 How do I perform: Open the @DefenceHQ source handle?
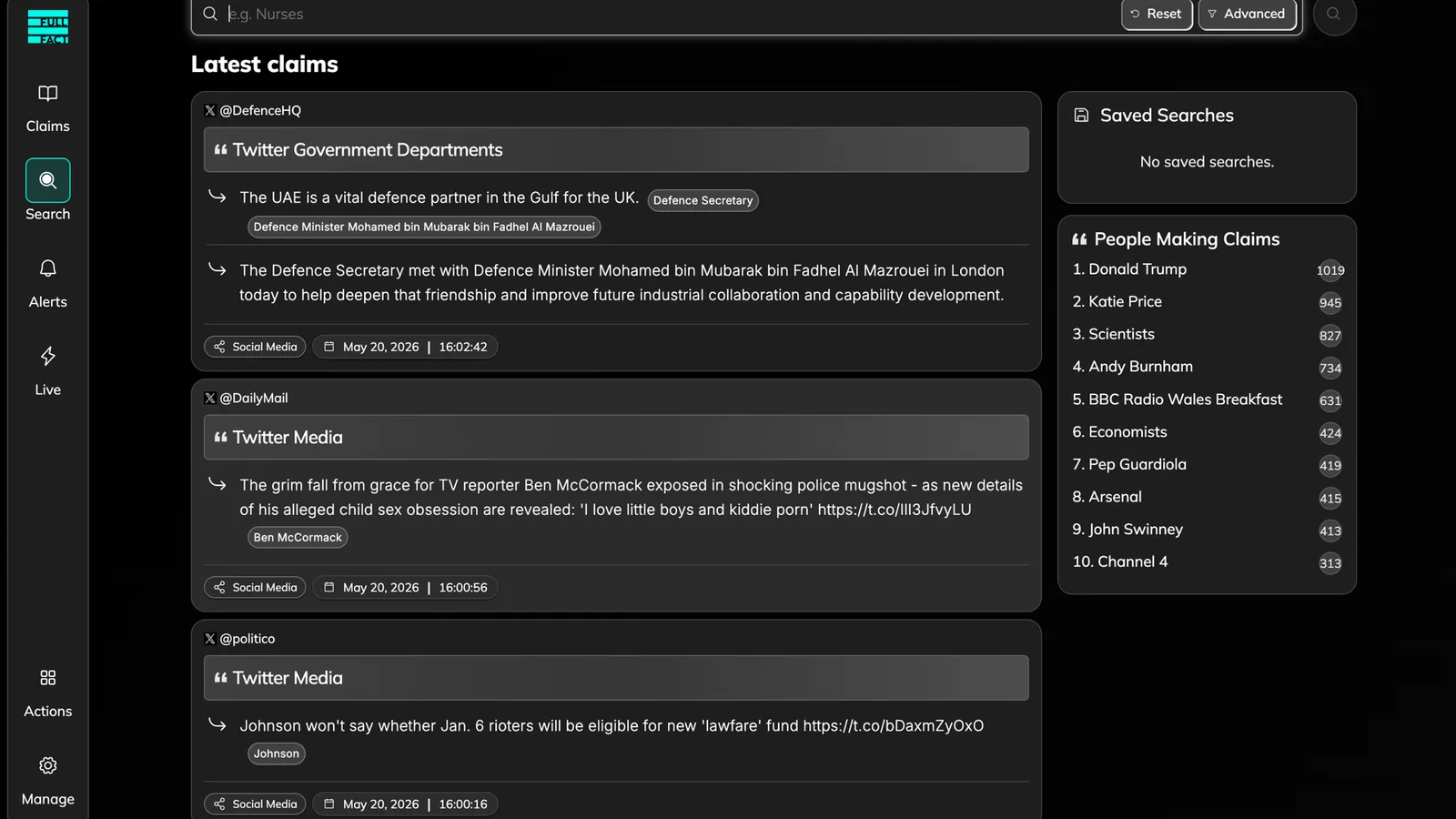coord(260,110)
